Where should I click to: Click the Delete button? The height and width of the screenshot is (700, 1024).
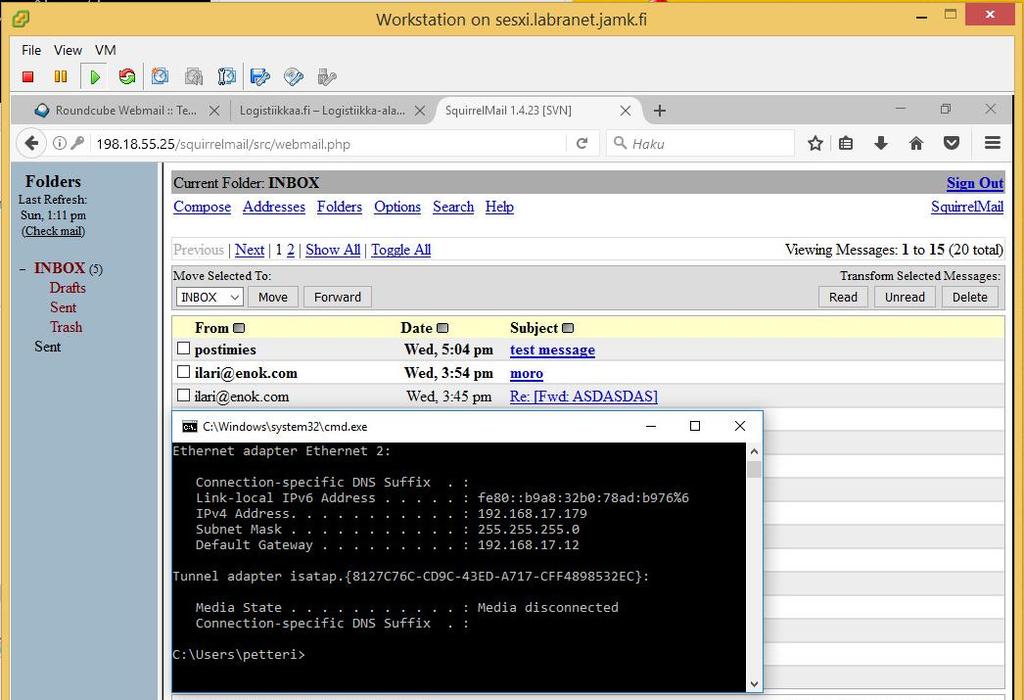click(970, 297)
